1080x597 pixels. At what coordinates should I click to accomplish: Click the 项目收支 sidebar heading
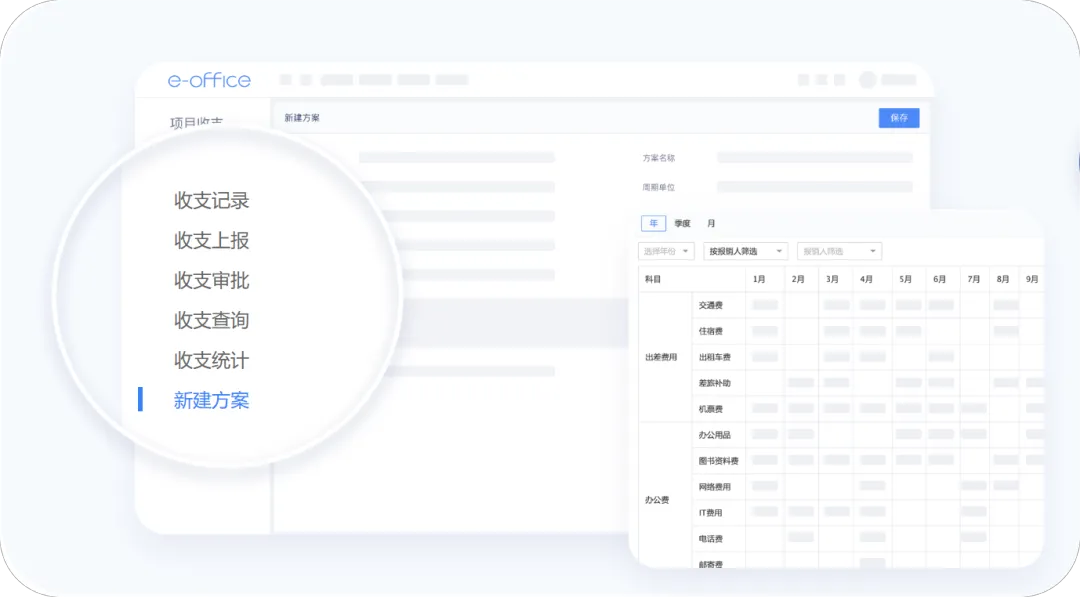(196, 124)
